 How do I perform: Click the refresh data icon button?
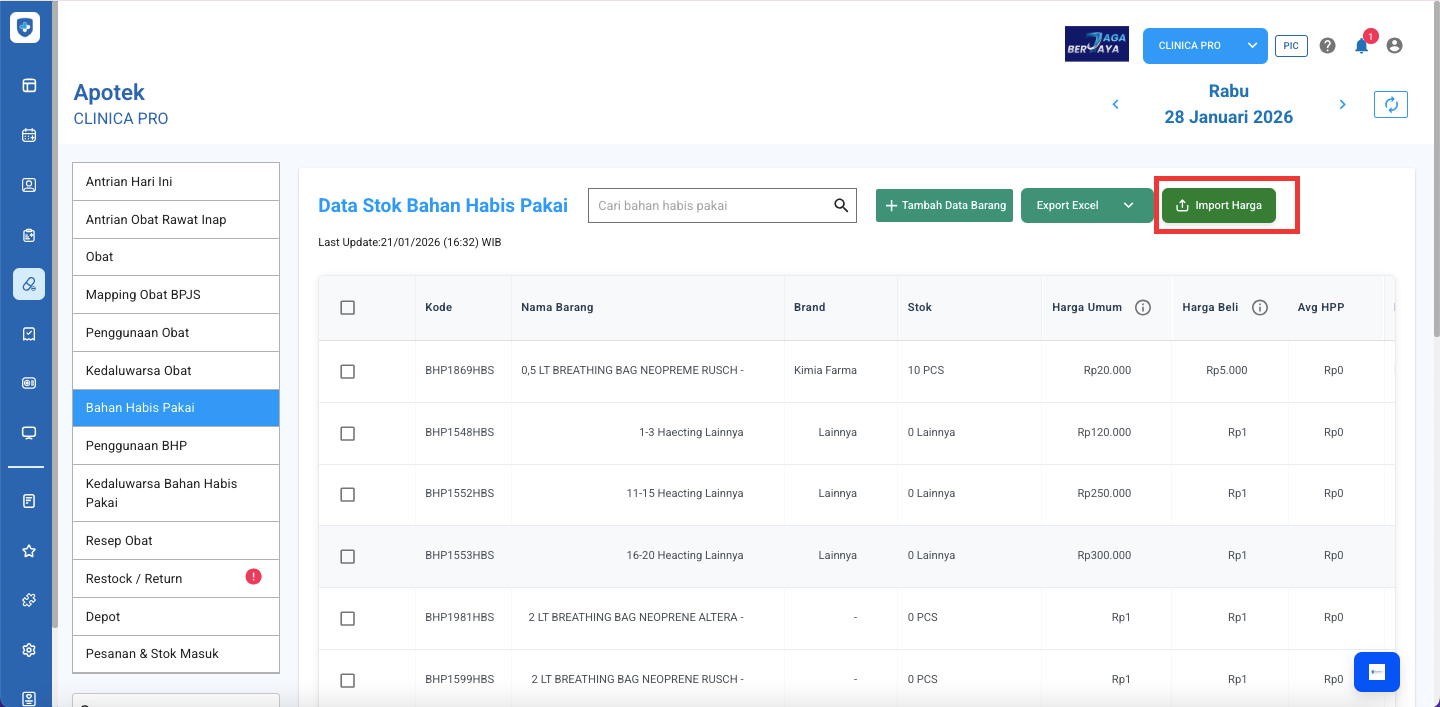click(x=1390, y=105)
